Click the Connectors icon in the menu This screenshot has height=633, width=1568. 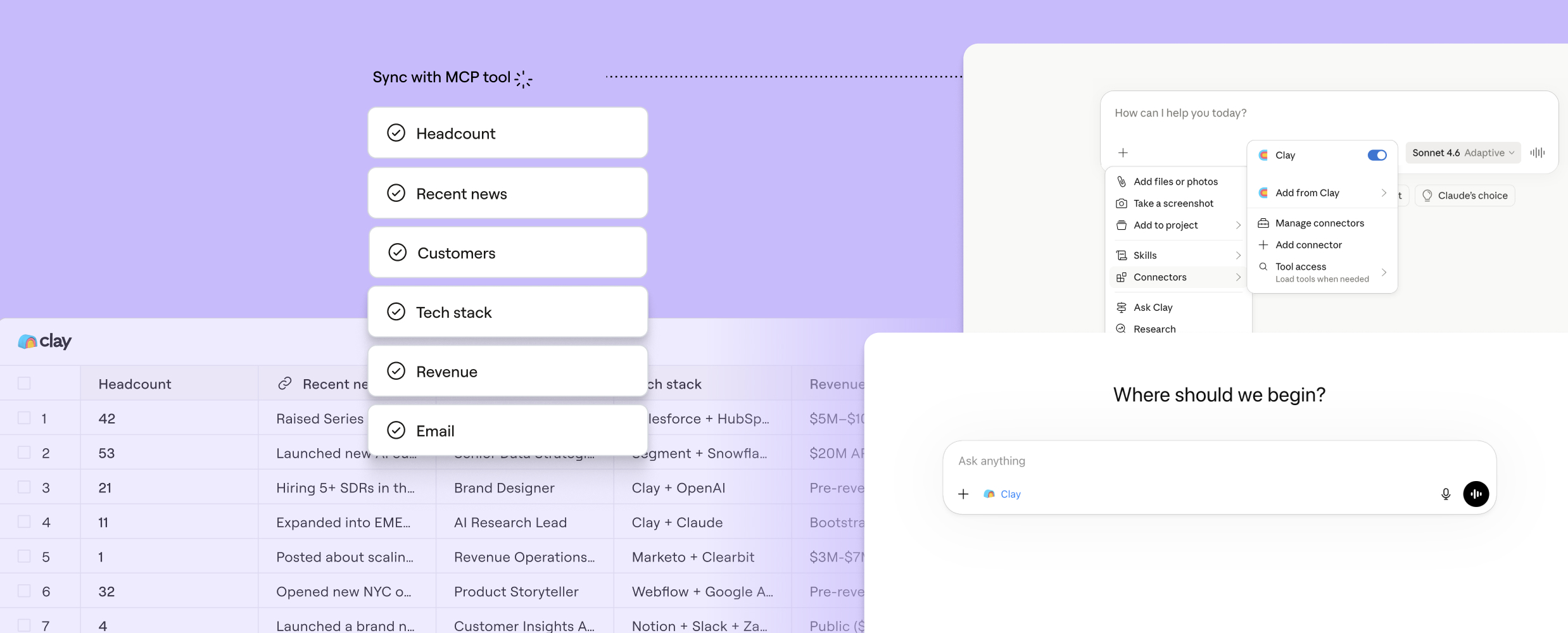point(1122,277)
